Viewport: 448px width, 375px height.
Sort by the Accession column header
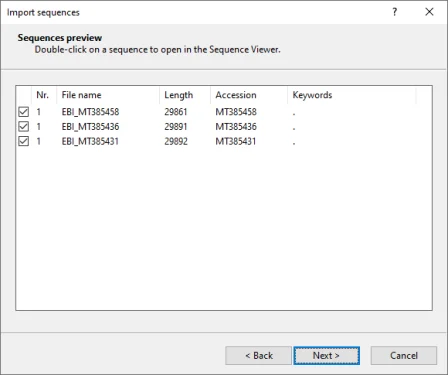[249, 95]
